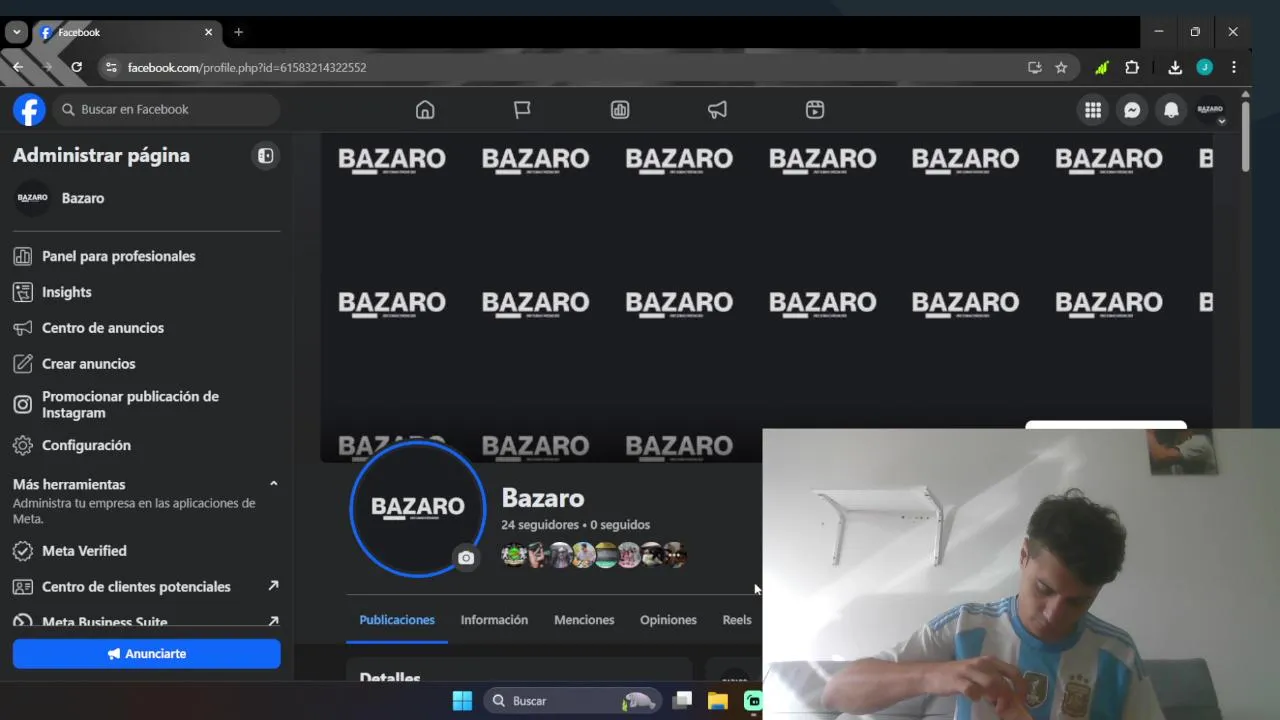The image size is (1280, 720).
Task: Open the Bazaro account profile menu
Action: [x=1210, y=110]
